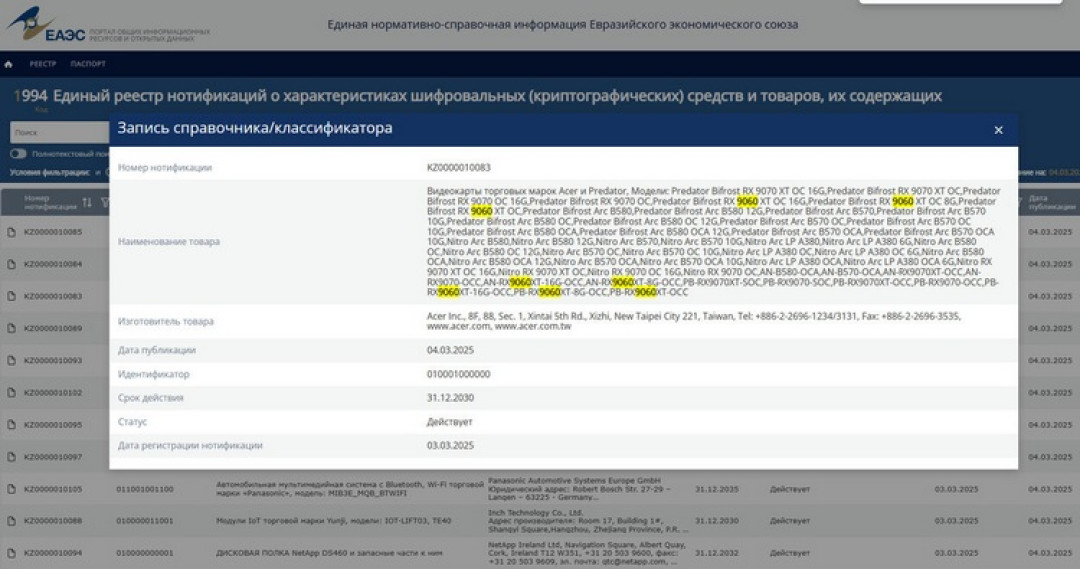Click the Запись справочника/классификатора dialog title

255,128
